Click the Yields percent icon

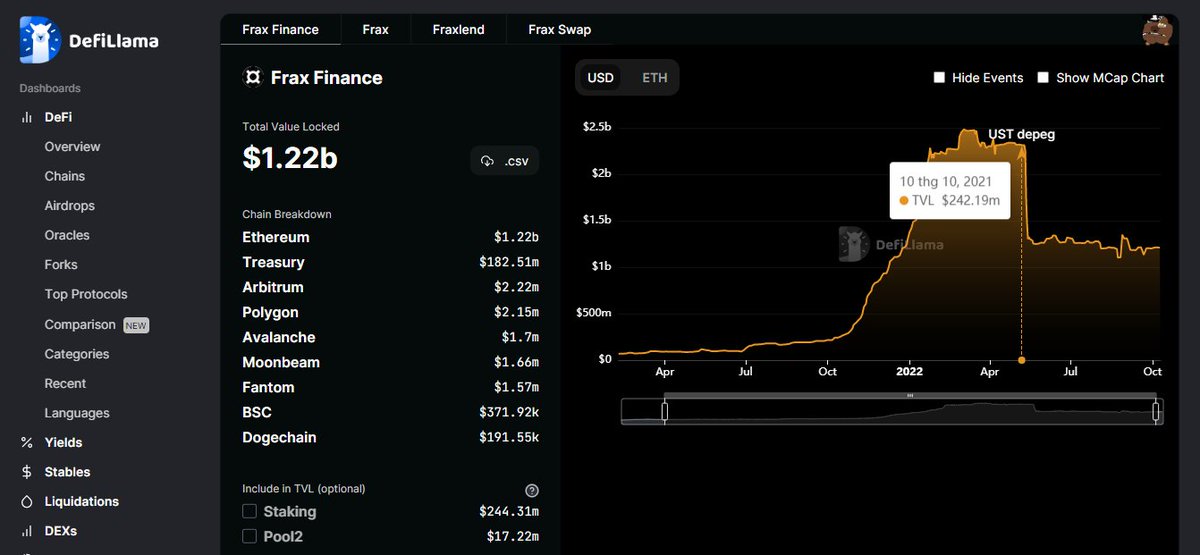[x=27, y=443]
